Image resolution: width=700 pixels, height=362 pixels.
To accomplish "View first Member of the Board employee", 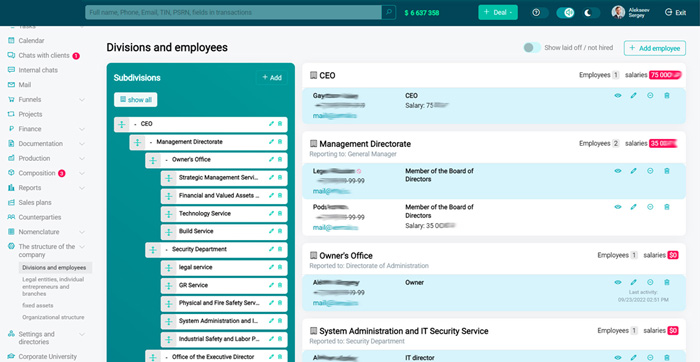I will click(618, 171).
